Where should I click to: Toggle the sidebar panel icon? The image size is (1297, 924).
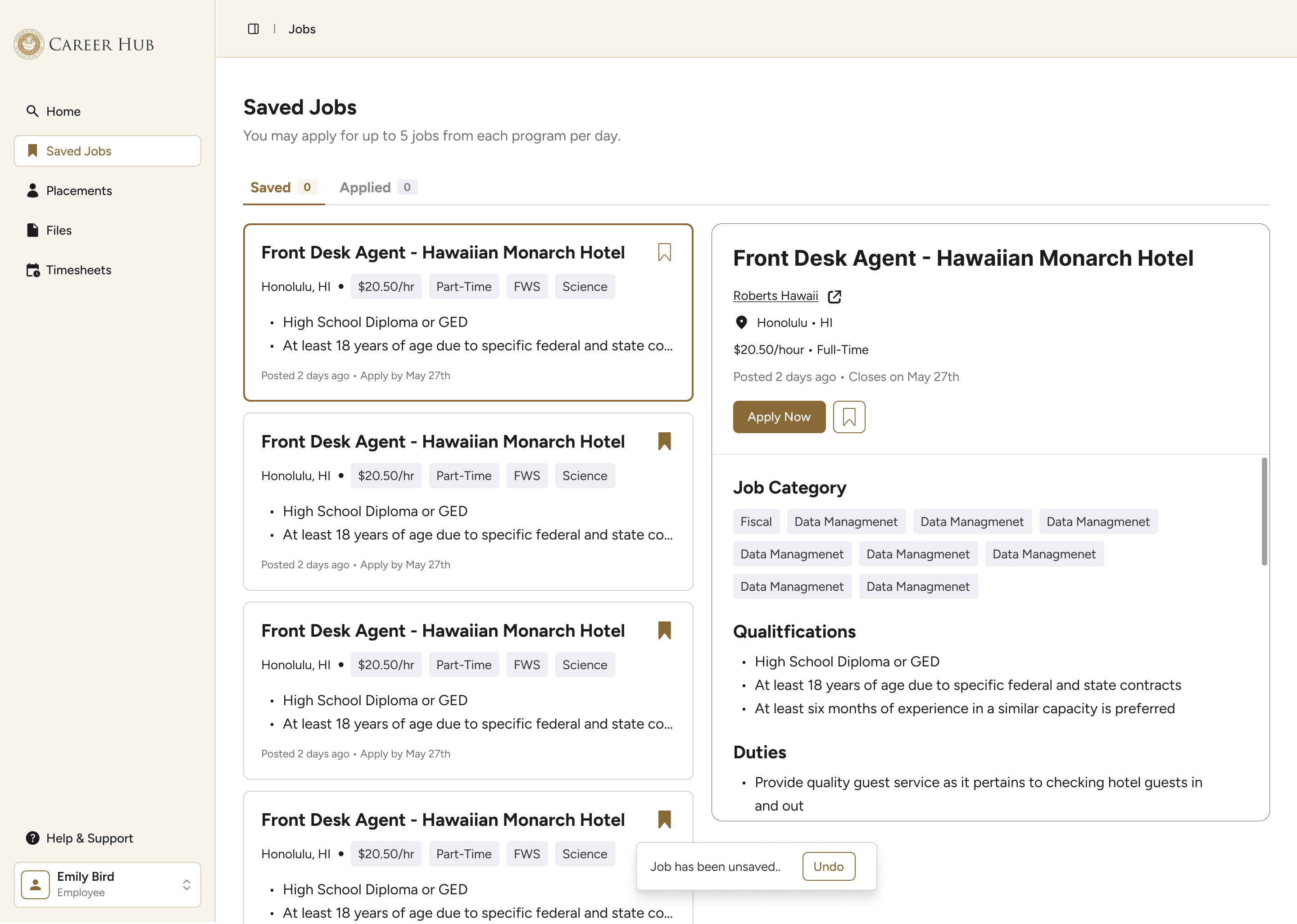tap(253, 29)
